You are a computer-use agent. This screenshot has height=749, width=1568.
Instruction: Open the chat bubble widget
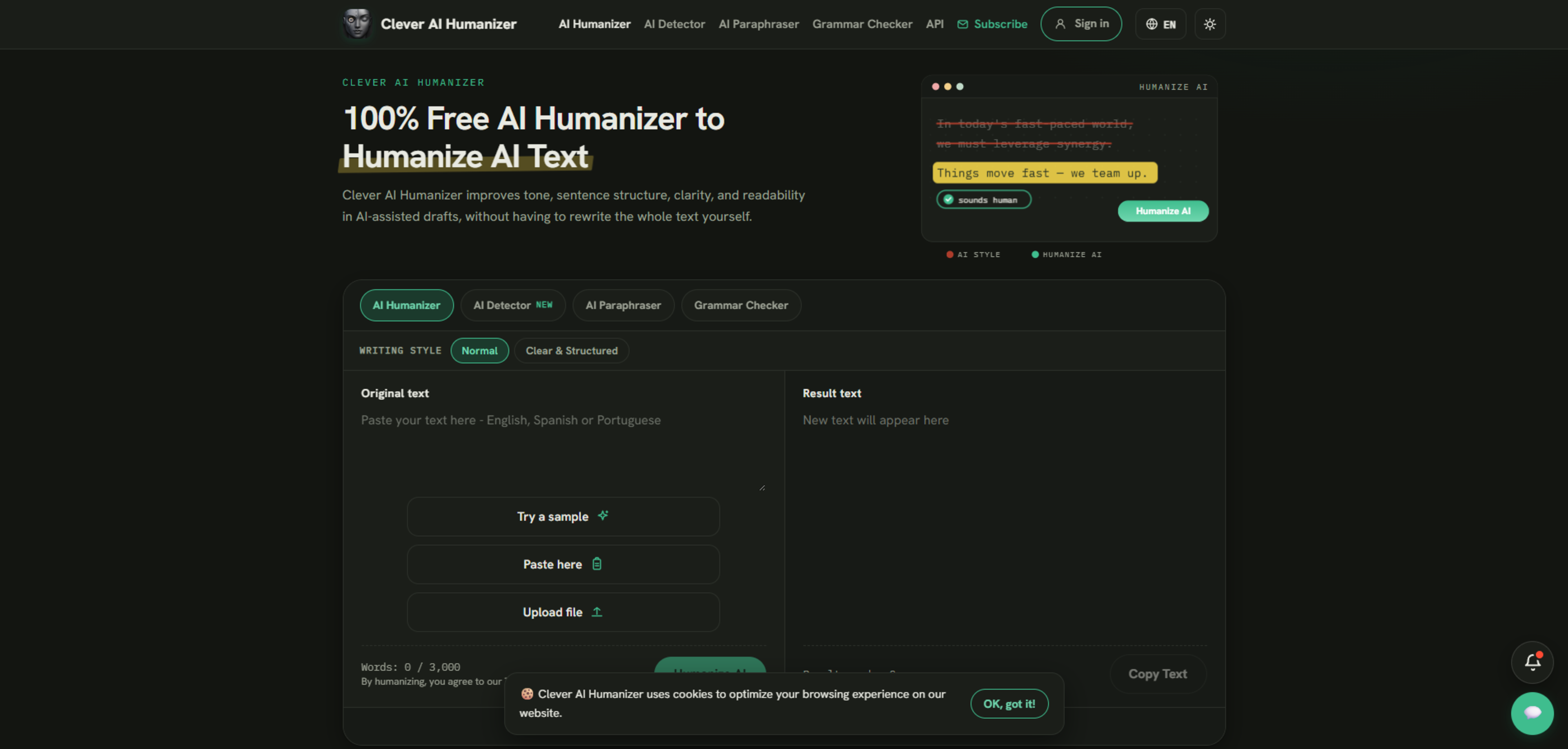[x=1532, y=713]
